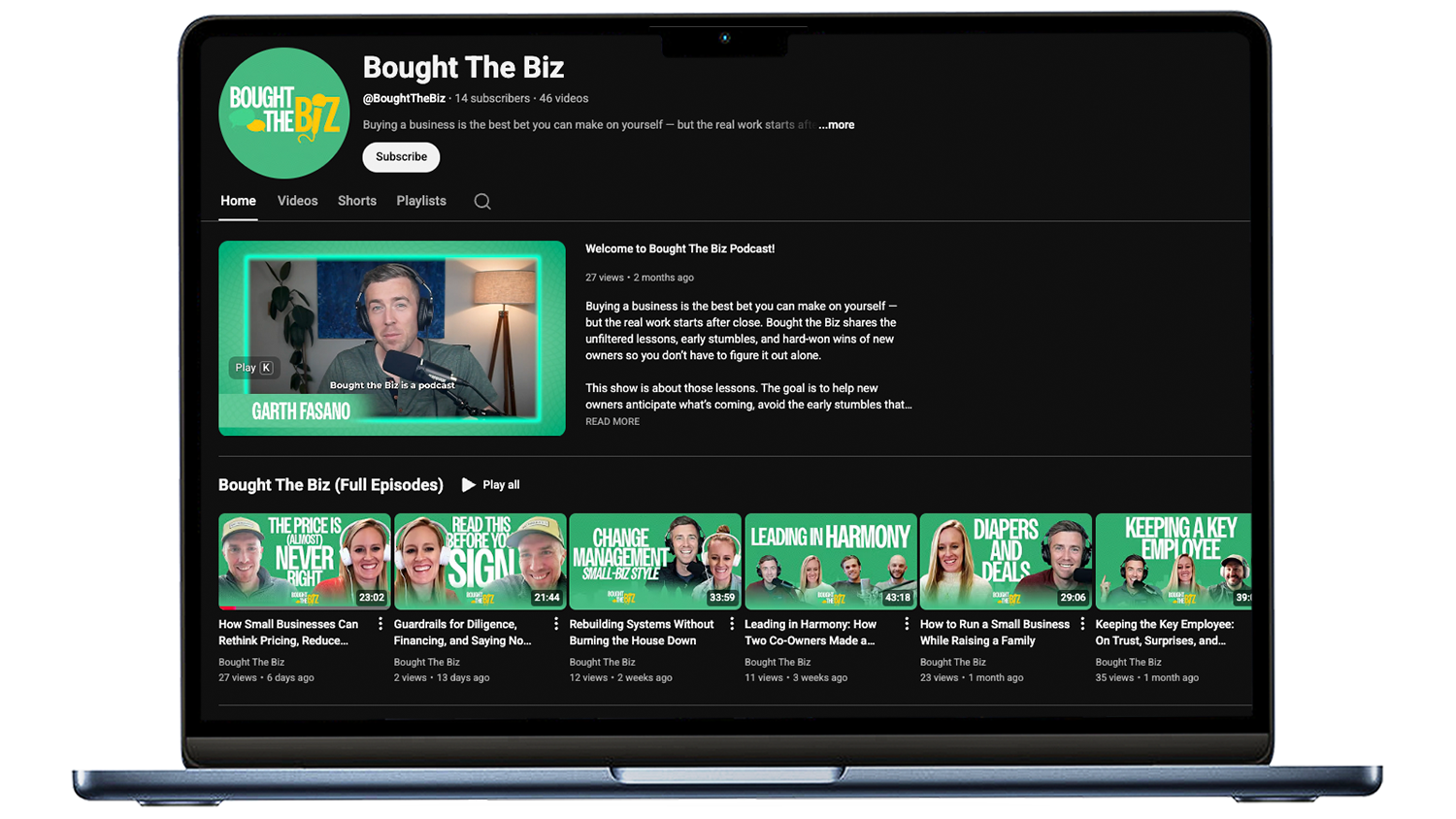Play the featured Garth Fasano welcome video
The width and height of the screenshot is (1456, 819).
tap(391, 338)
